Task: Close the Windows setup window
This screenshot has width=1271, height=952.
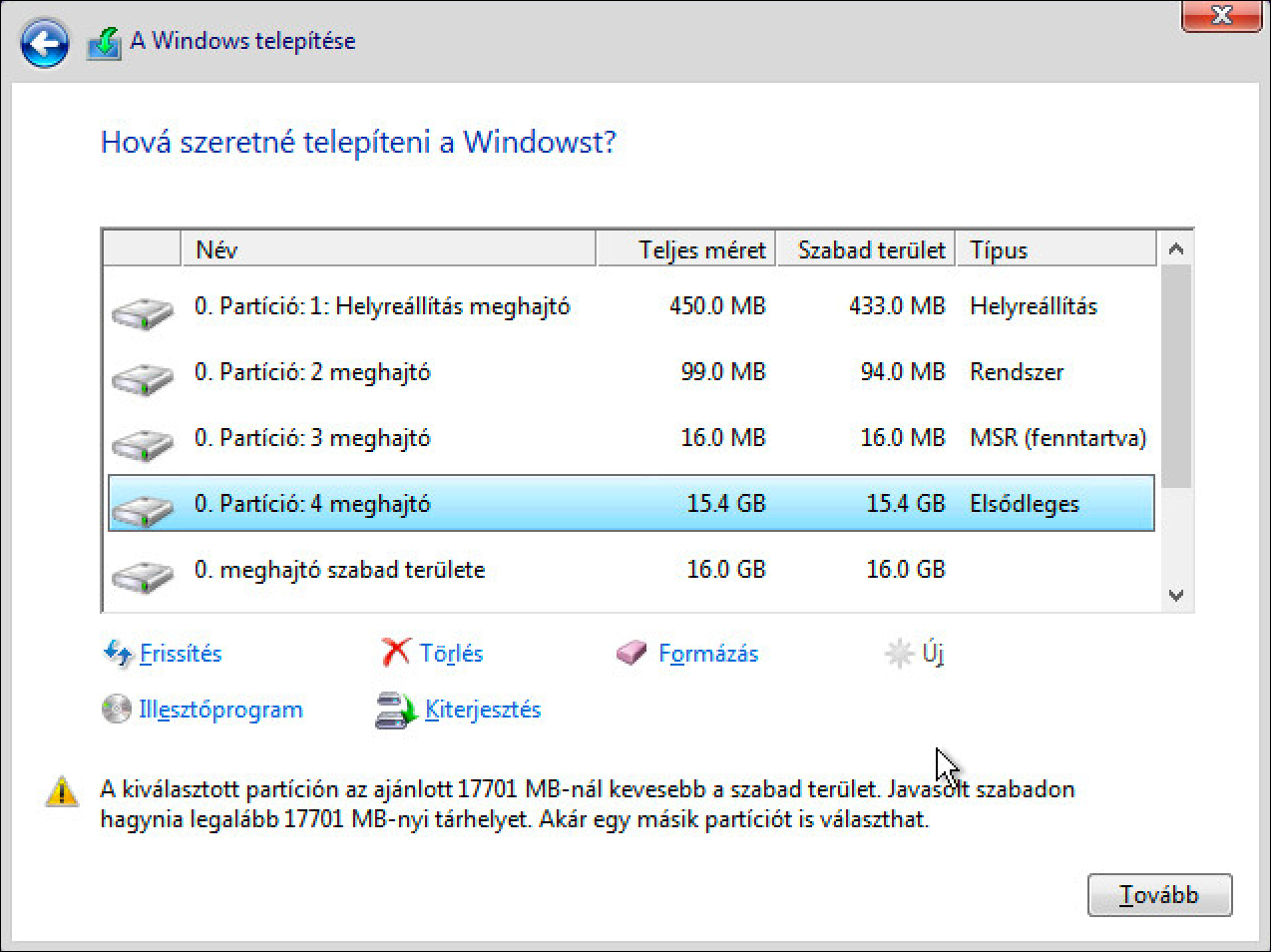Action: point(1221,15)
